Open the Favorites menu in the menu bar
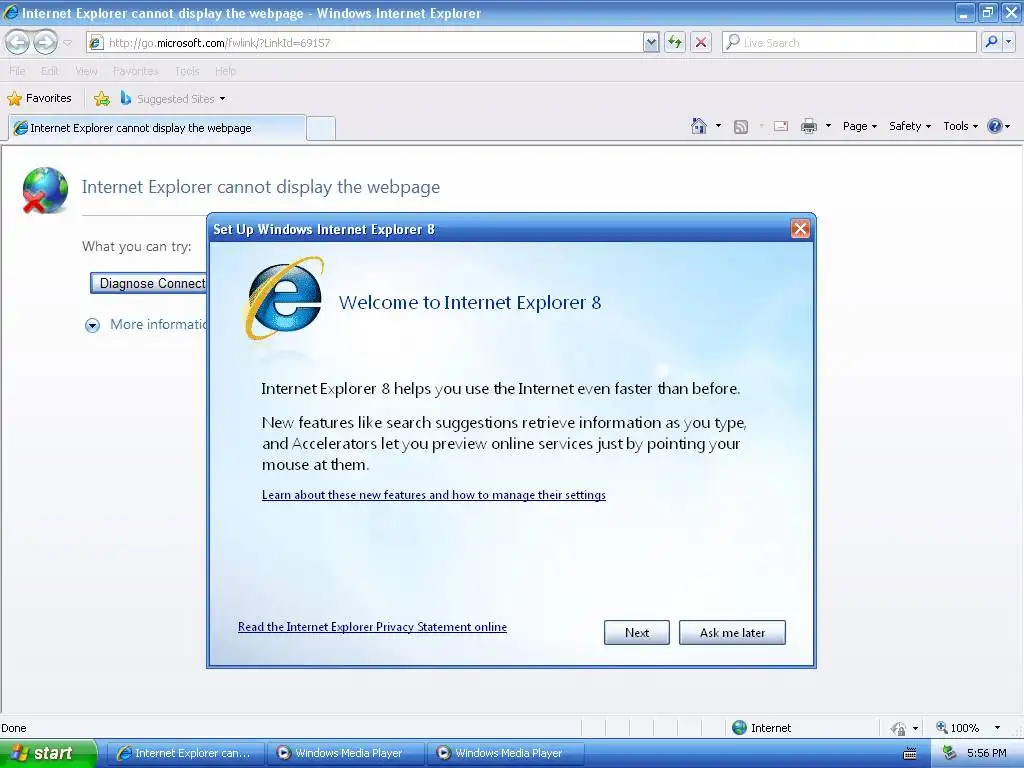This screenshot has width=1024, height=768. pos(135,71)
